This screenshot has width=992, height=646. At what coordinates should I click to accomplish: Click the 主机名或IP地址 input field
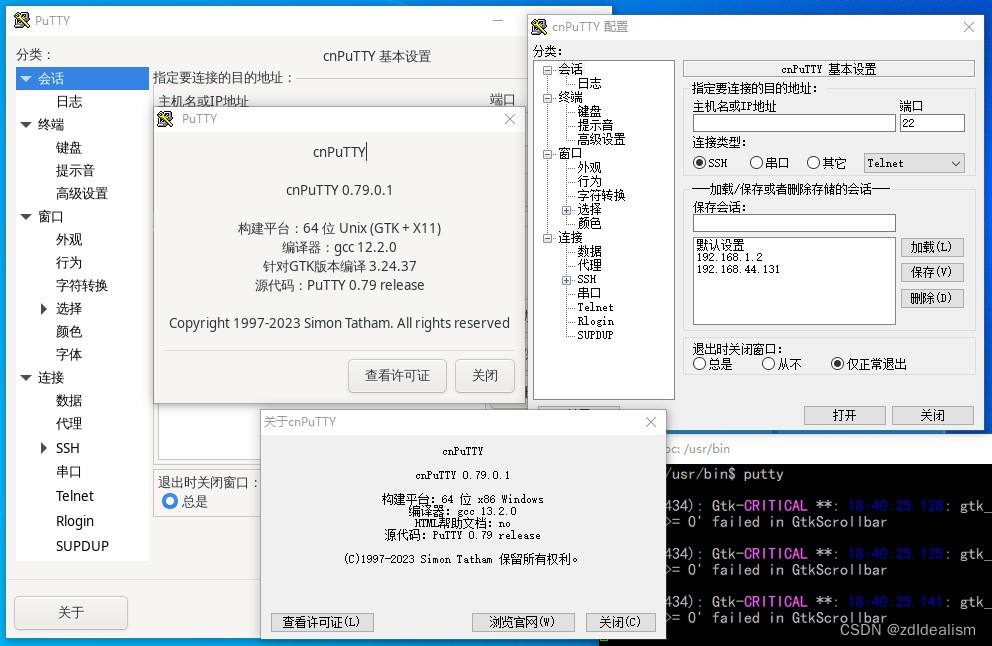pos(793,123)
